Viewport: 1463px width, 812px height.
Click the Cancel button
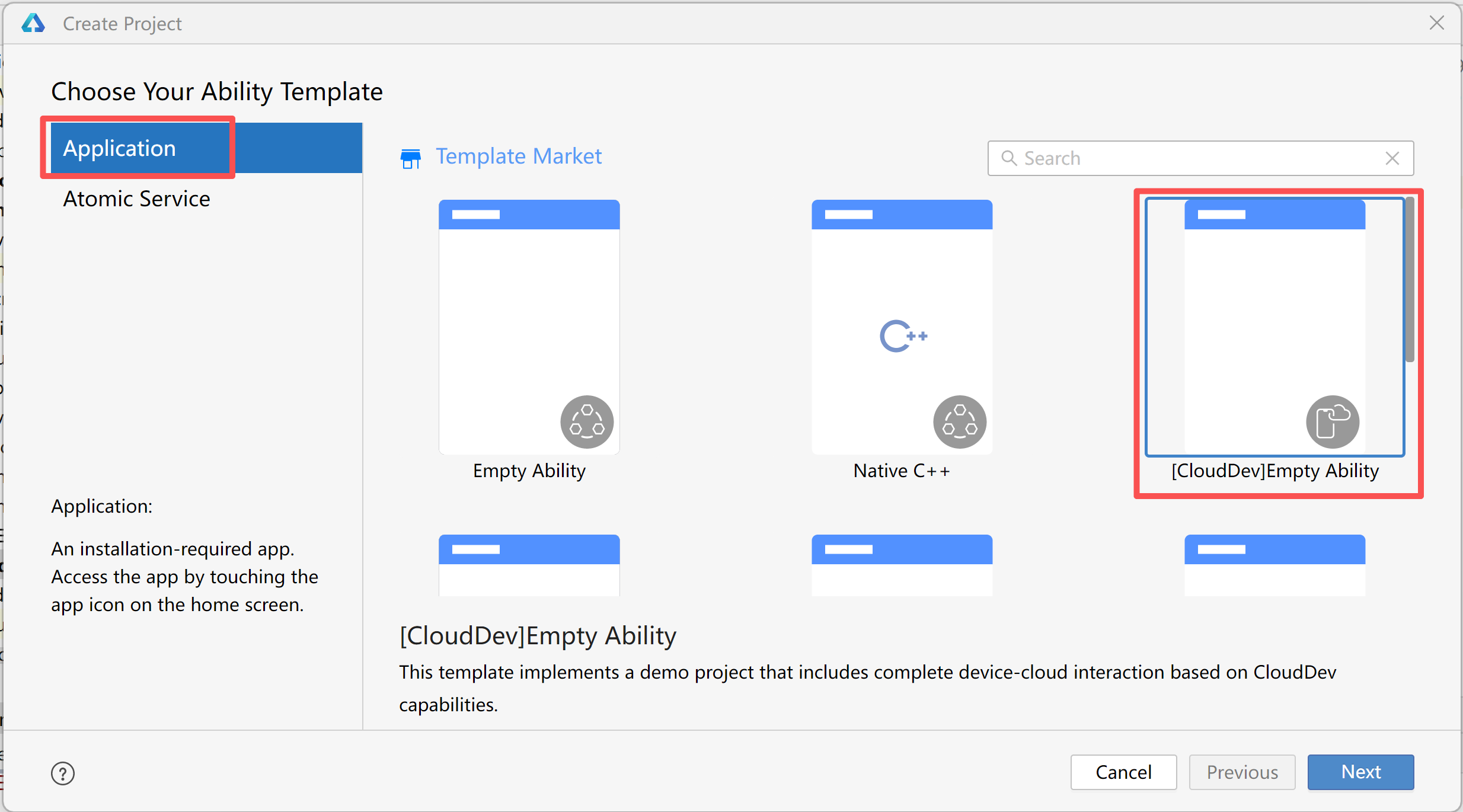point(1123,772)
